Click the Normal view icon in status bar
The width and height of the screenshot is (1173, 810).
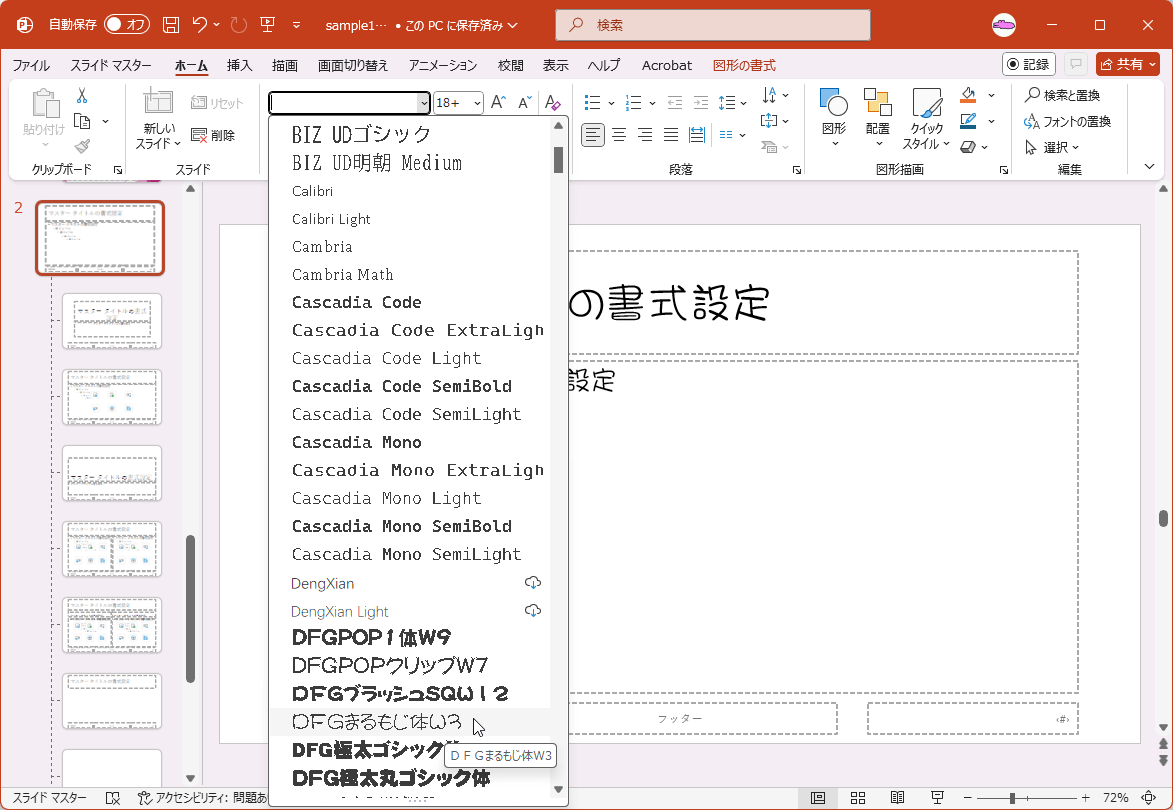818,798
